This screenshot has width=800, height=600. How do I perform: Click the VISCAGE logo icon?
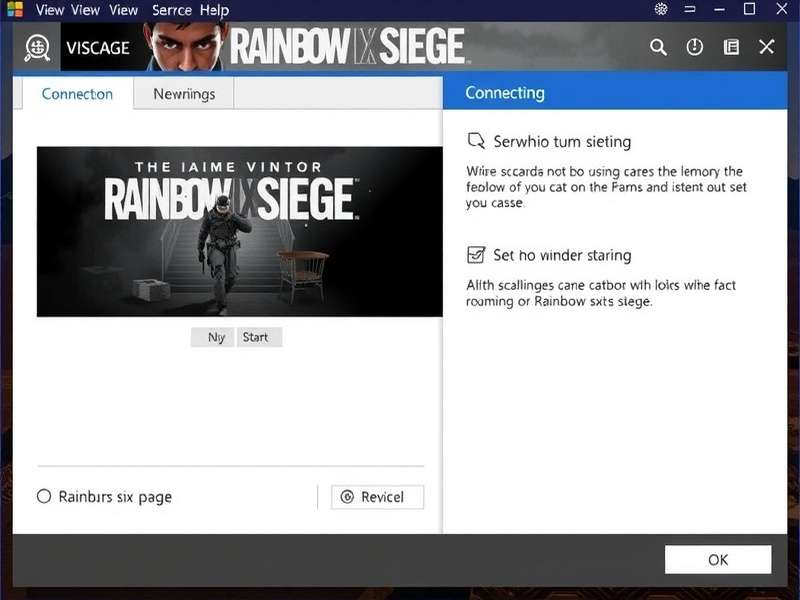click(37, 47)
